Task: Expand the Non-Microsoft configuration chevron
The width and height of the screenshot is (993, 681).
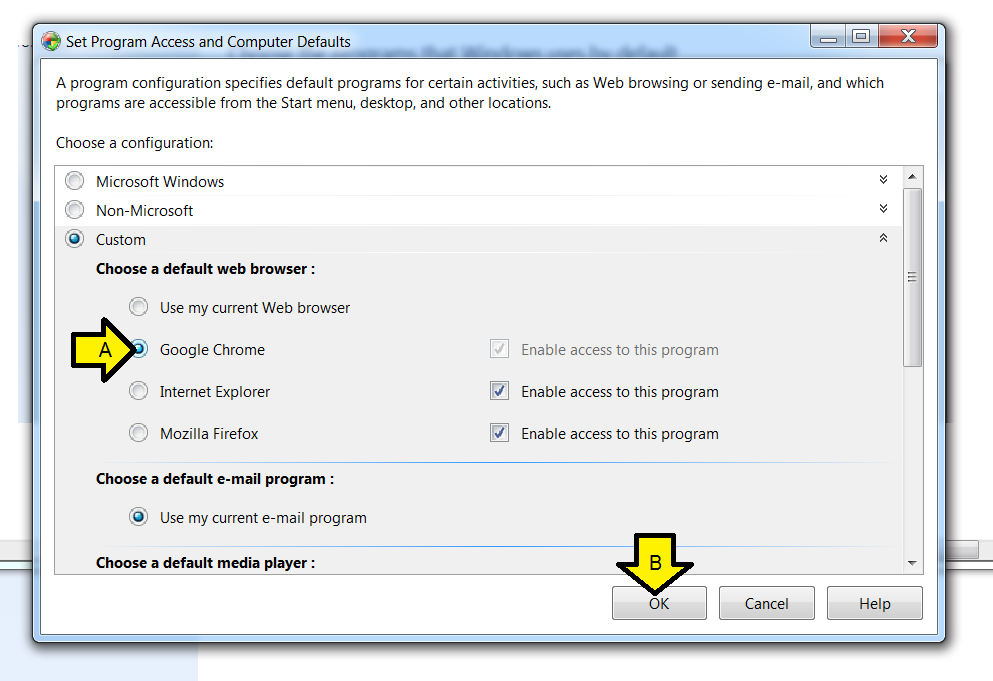Action: [x=883, y=208]
